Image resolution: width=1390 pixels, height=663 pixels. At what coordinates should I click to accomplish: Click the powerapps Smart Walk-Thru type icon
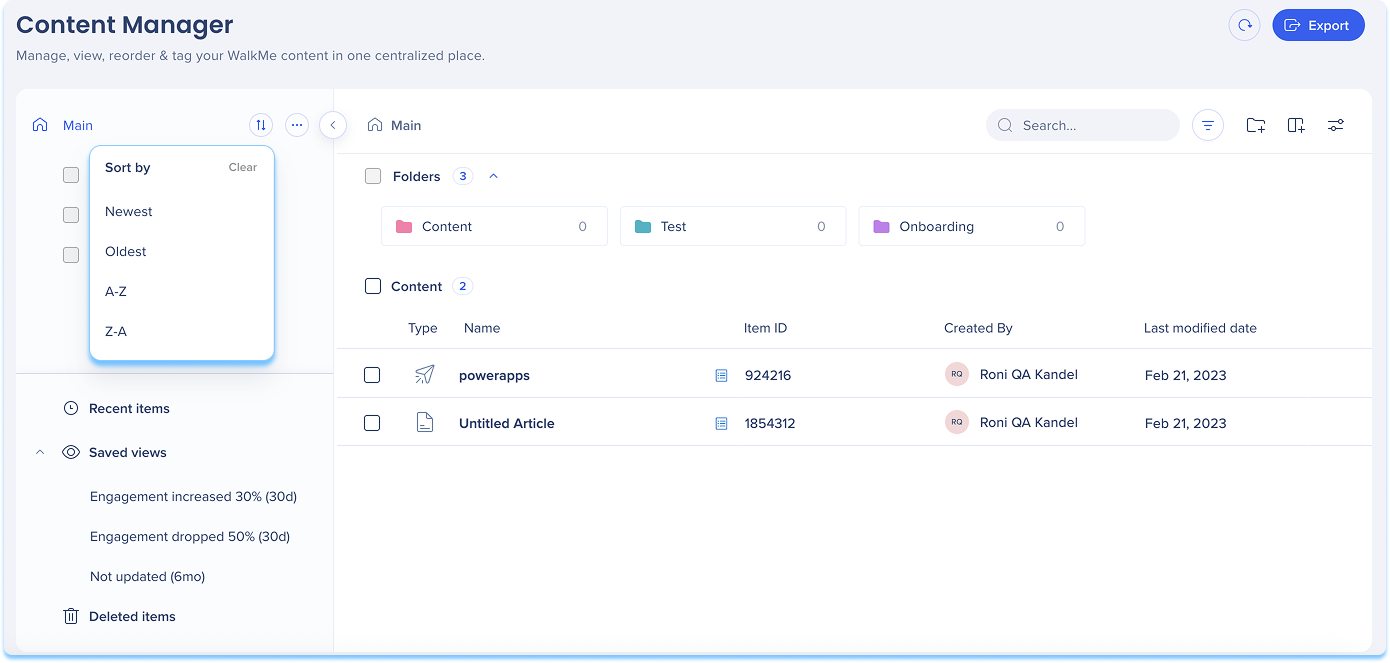(x=425, y=375)
